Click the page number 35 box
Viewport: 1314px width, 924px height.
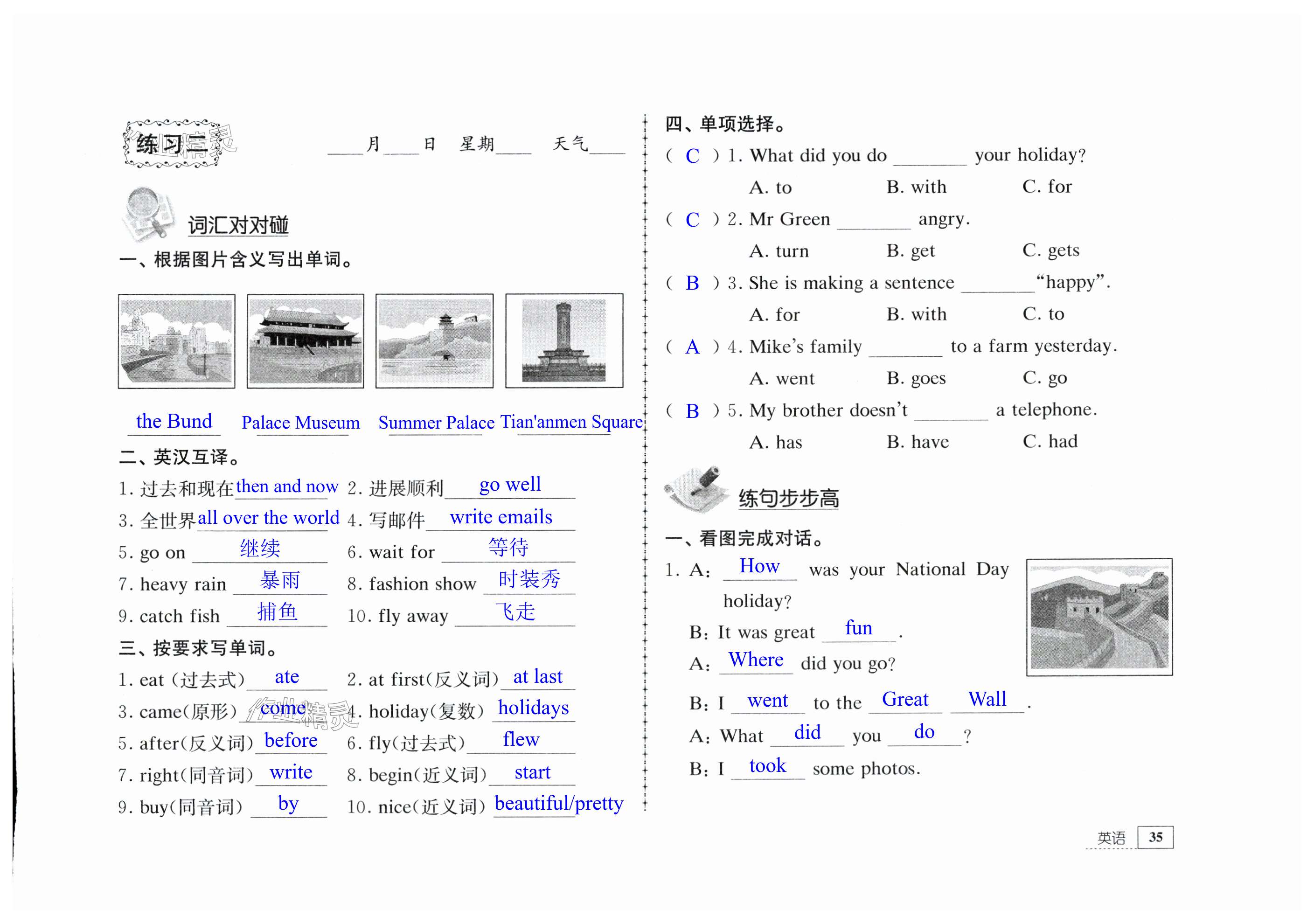coord(1155,837)
